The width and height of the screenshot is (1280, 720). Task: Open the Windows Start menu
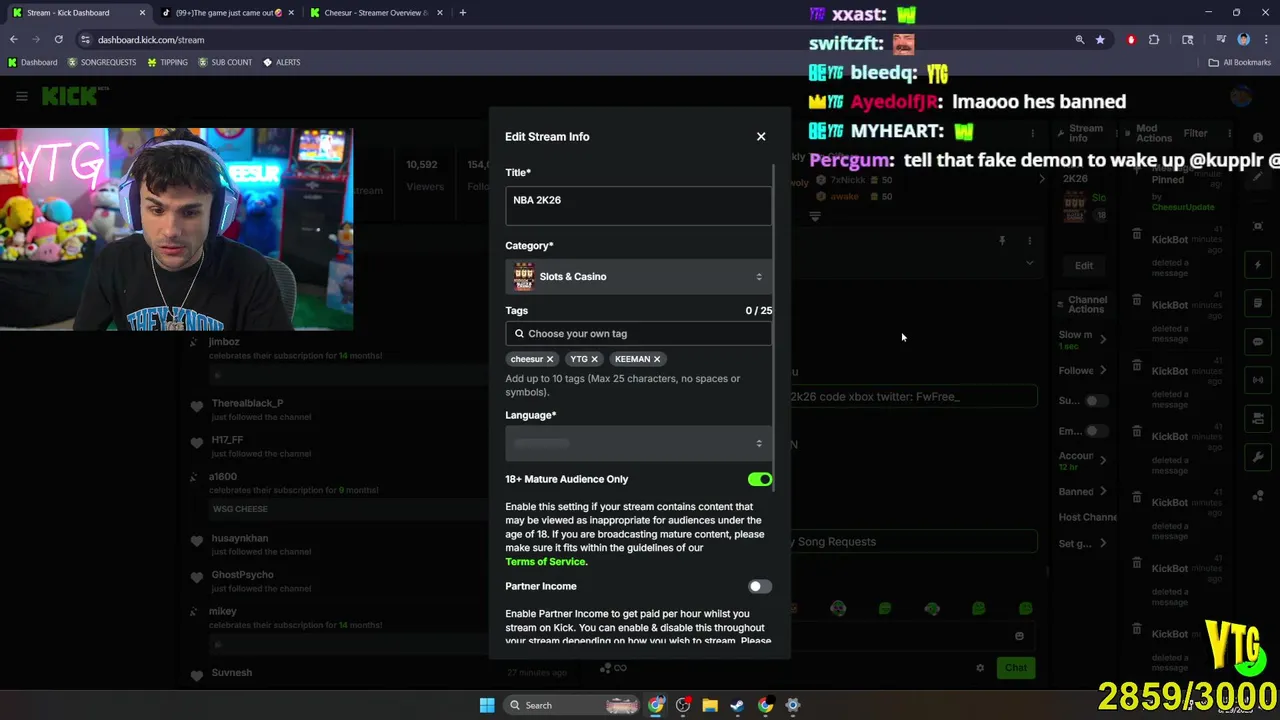pos(487,705)
